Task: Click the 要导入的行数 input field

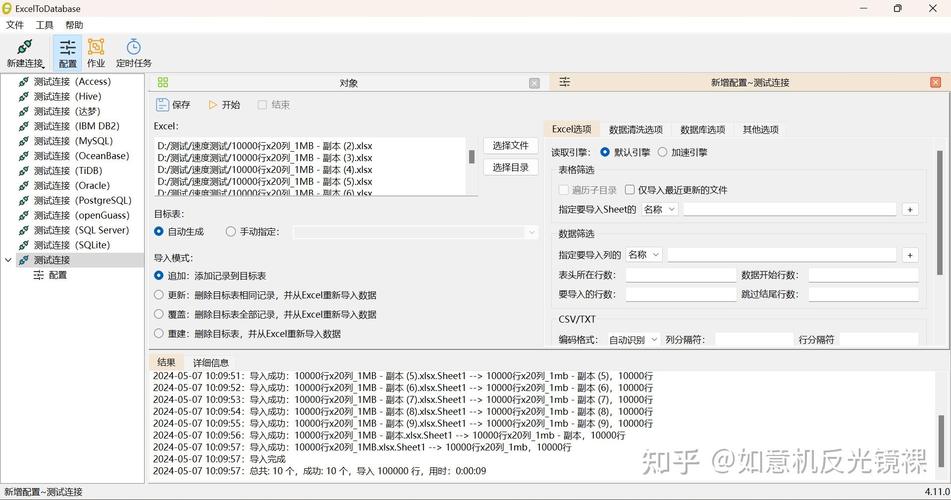Action: click(x=680, y=294)
